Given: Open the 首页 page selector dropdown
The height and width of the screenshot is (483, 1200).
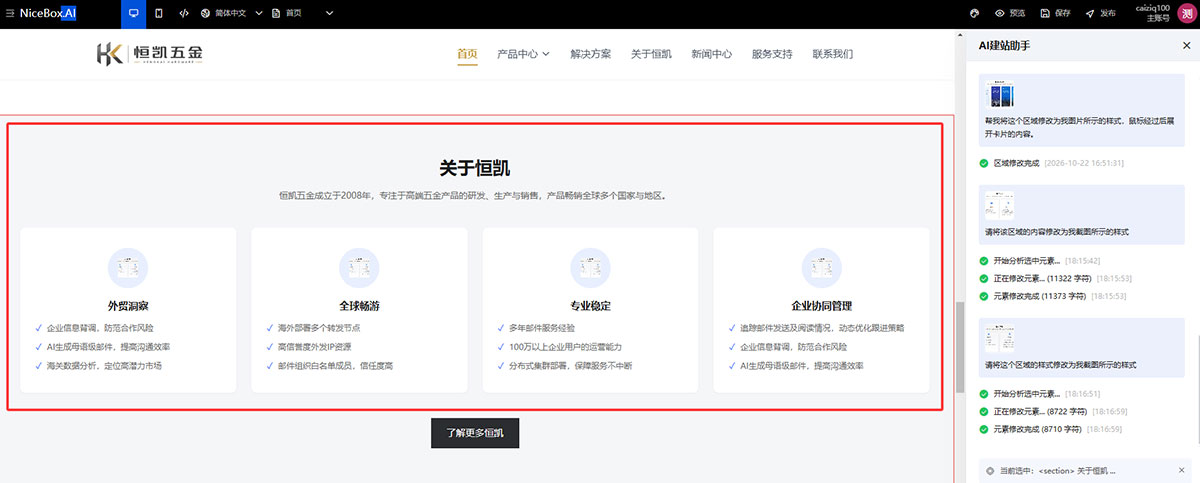Looking at the screenshot, I should (x=303, y=13).
